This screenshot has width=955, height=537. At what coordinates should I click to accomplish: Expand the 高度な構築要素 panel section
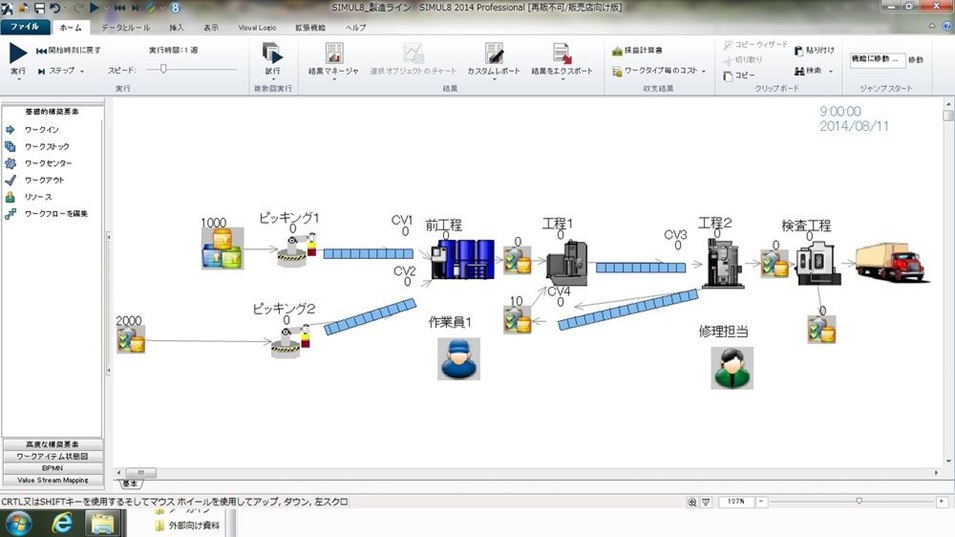(x=54, y=443)
